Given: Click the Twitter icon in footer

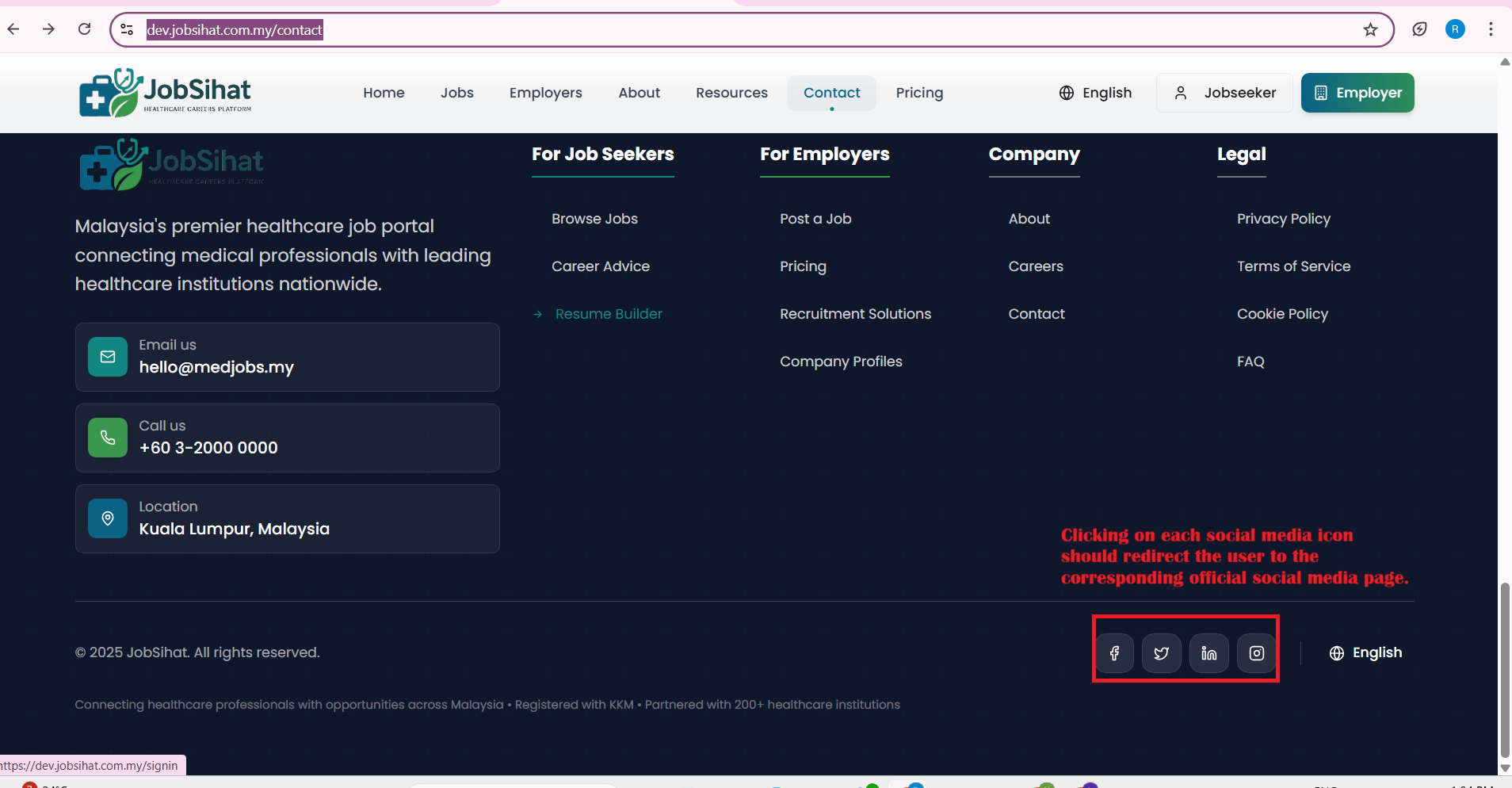Looking at the screenshot, I should [1161, 653].
